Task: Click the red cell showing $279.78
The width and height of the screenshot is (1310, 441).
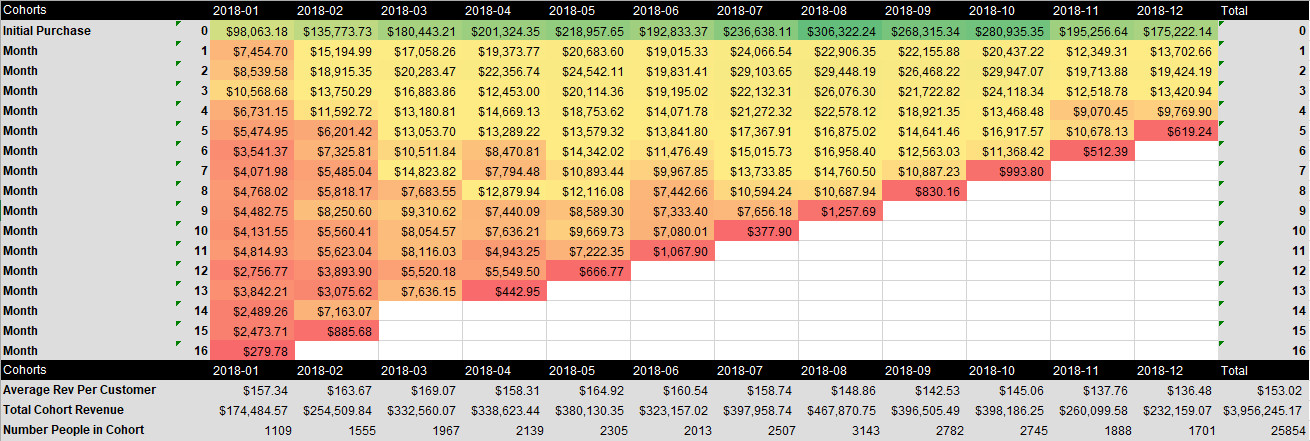Action: [x=253, y=351]
